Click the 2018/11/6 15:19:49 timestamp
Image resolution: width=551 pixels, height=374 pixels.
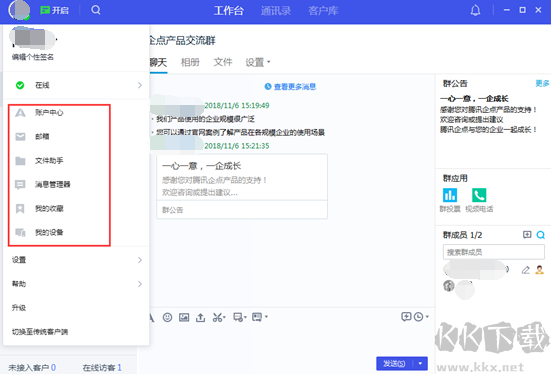pos(237,105)
